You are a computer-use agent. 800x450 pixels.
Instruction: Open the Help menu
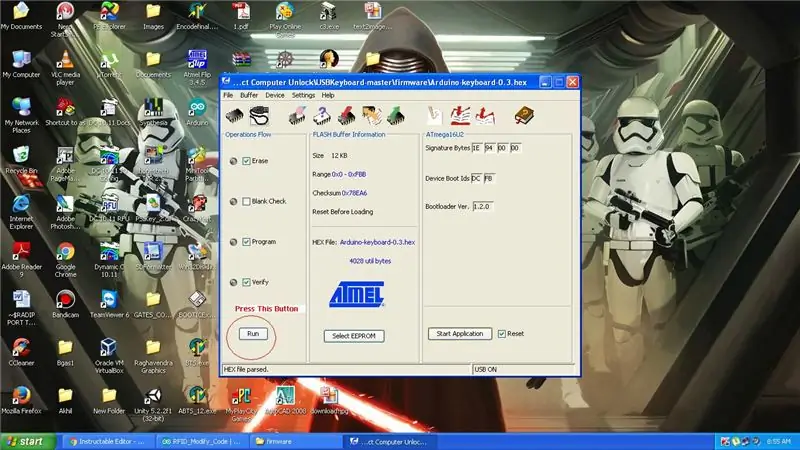(328, 95)
